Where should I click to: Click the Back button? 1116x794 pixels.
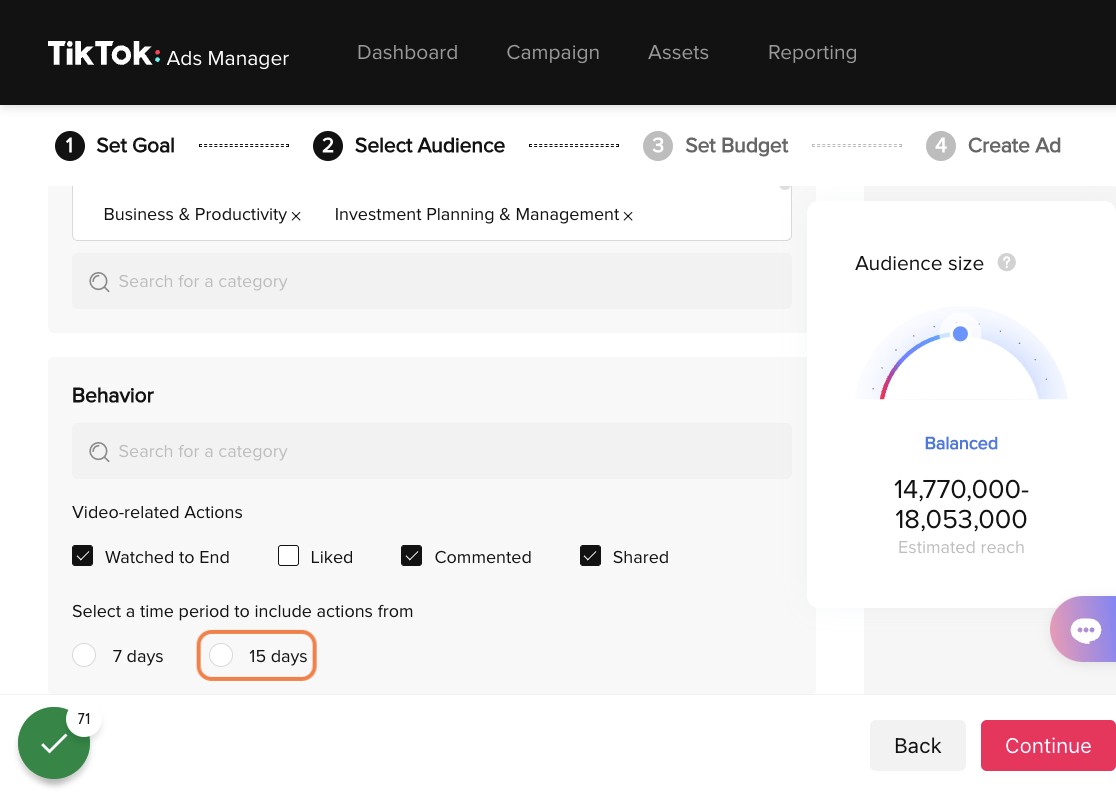pyautogui.click(x=917, y=746)
